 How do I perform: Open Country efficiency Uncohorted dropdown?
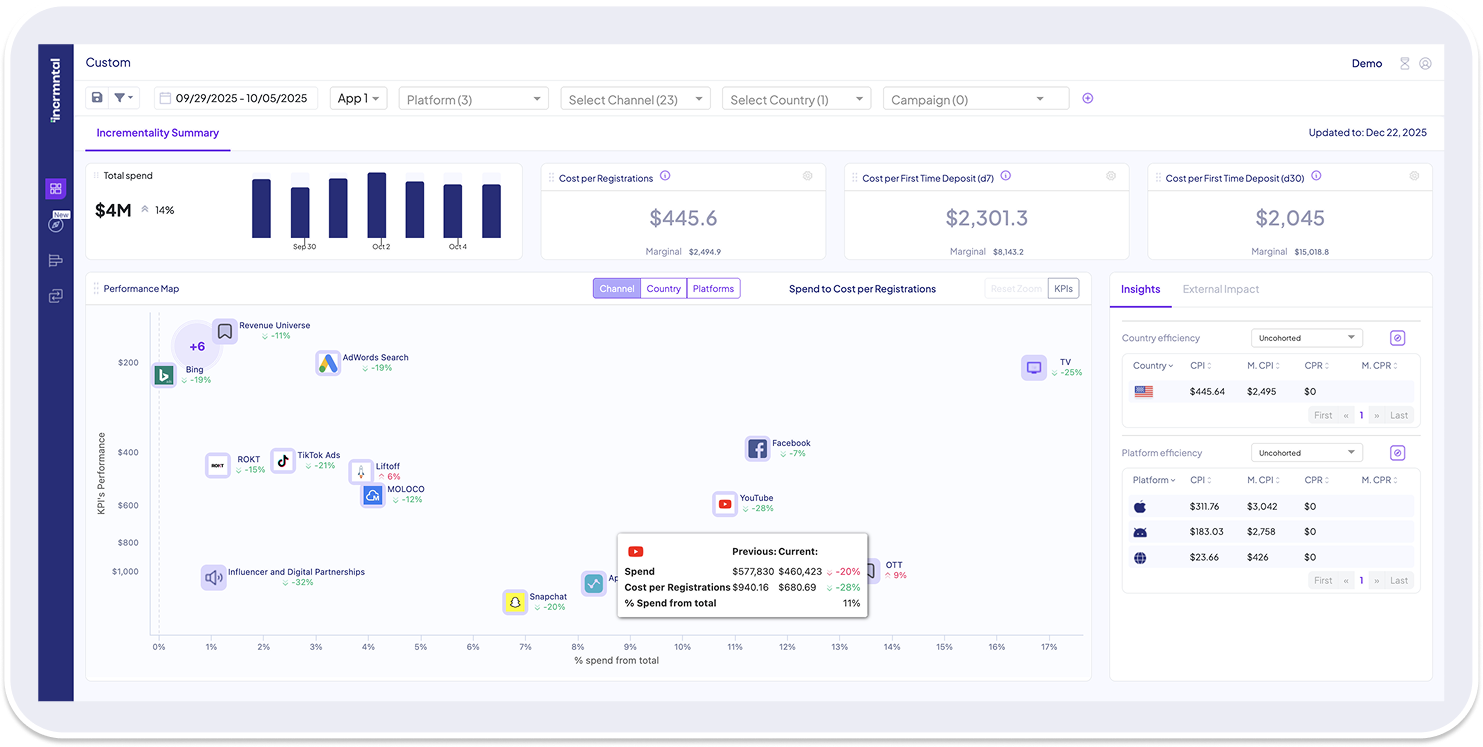[x=1306, y=338]
